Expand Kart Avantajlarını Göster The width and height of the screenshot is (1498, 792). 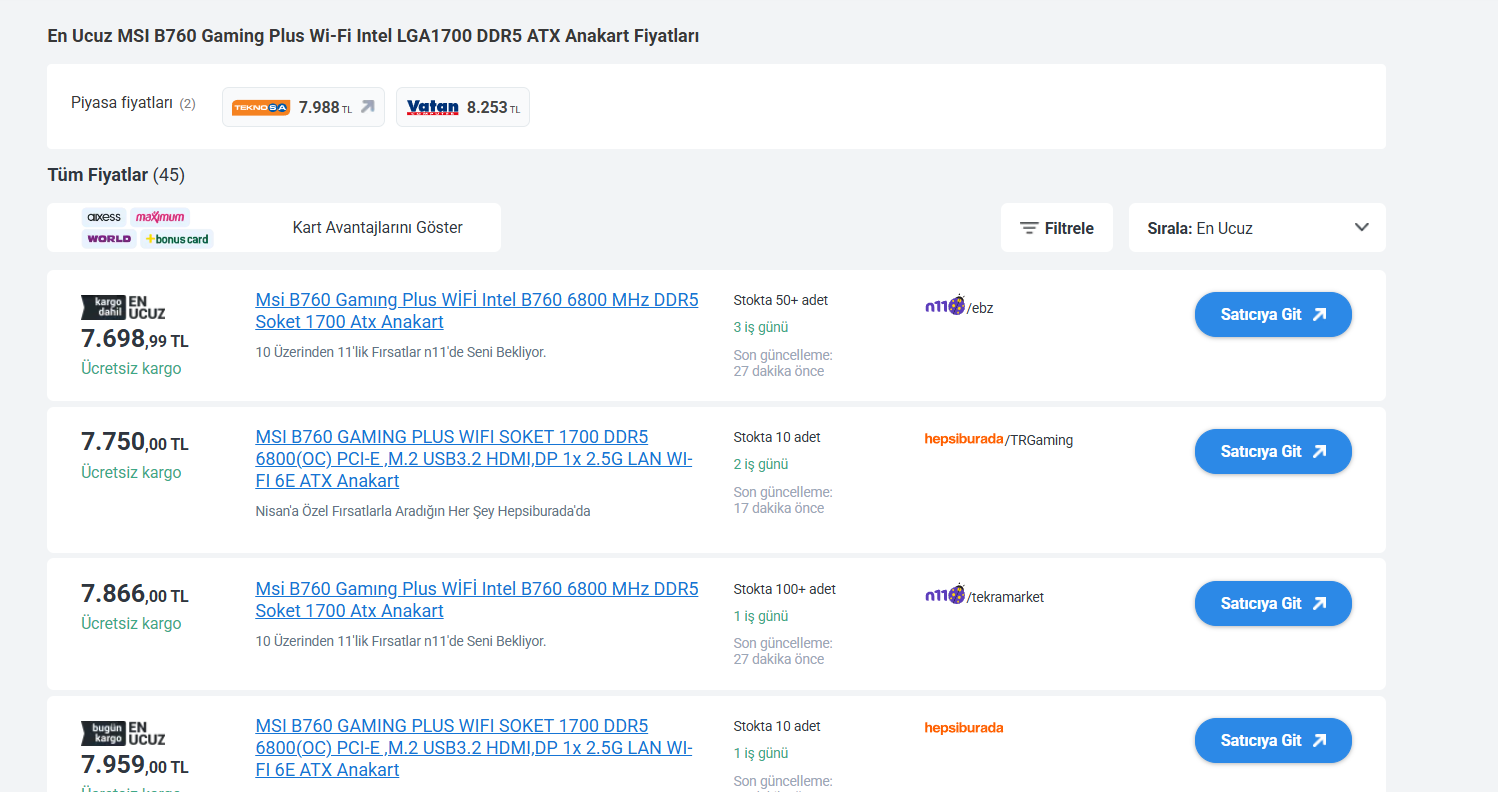(x=377, y=228)
